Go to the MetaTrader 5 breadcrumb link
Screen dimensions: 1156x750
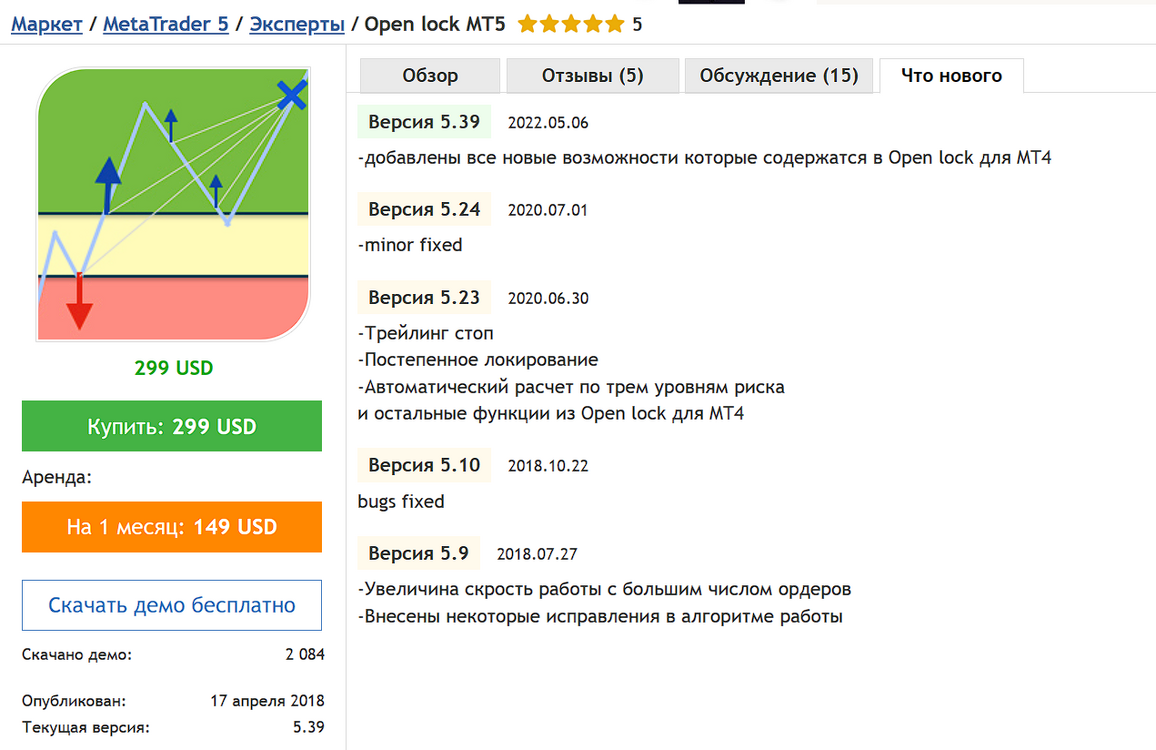coord(166,24)
